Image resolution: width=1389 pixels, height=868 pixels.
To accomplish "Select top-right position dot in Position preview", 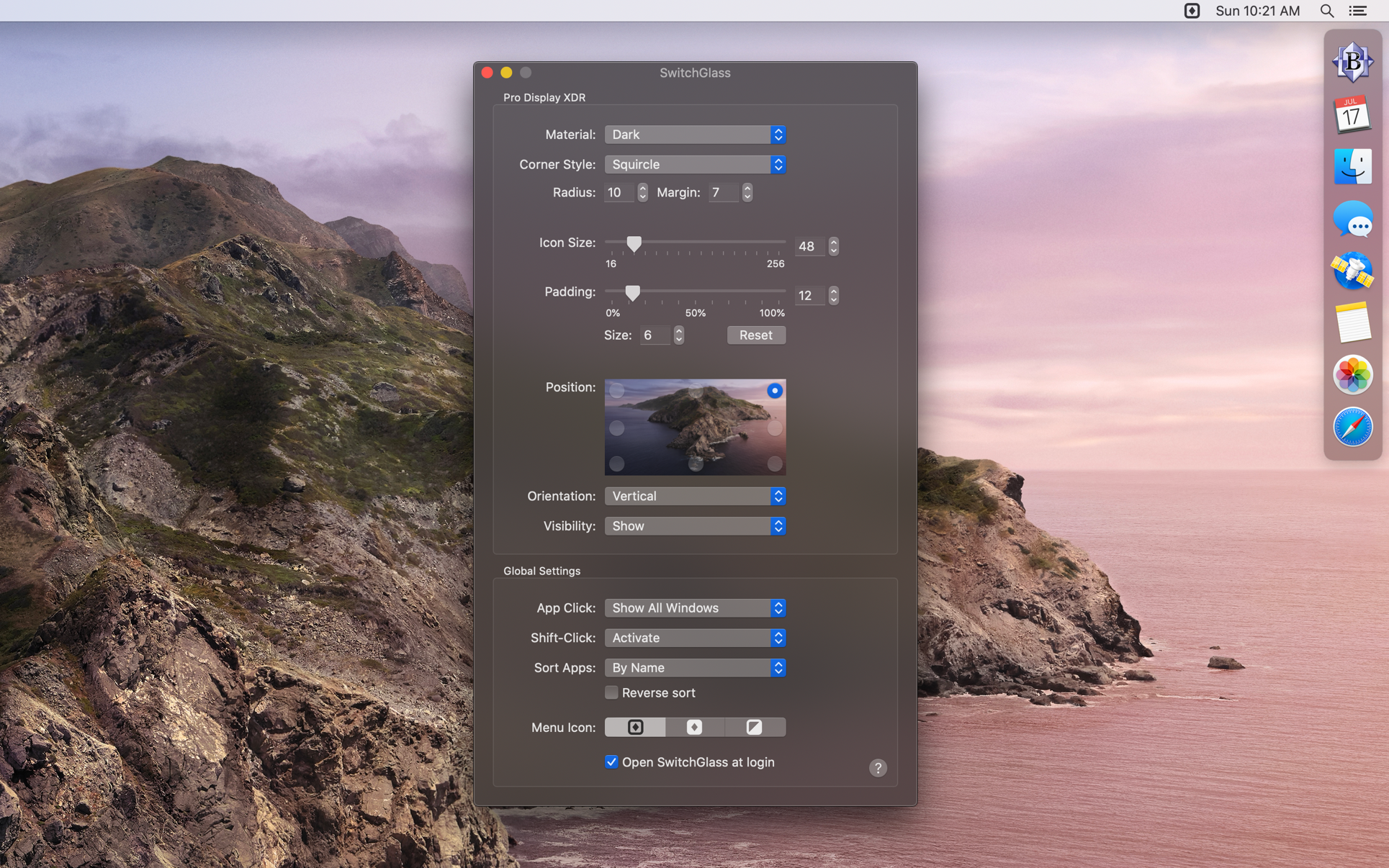I will click(774, 390).
